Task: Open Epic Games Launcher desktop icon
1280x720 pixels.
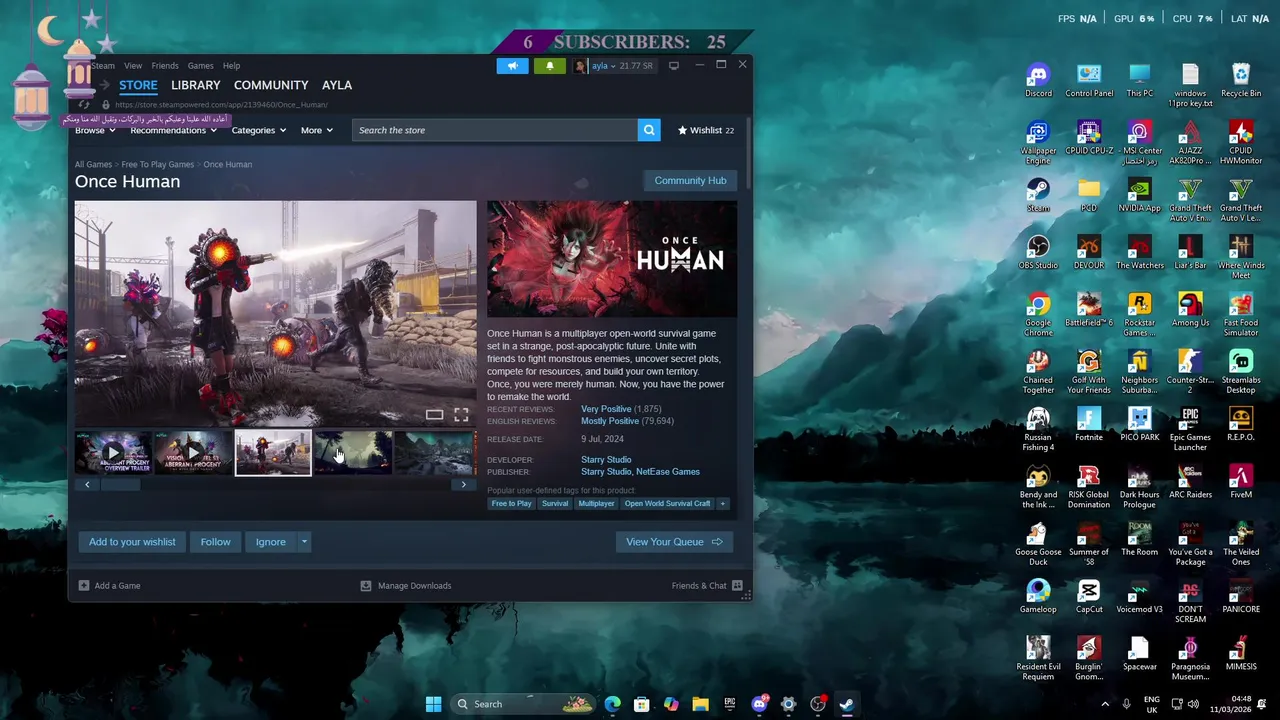Action: 1190,429
